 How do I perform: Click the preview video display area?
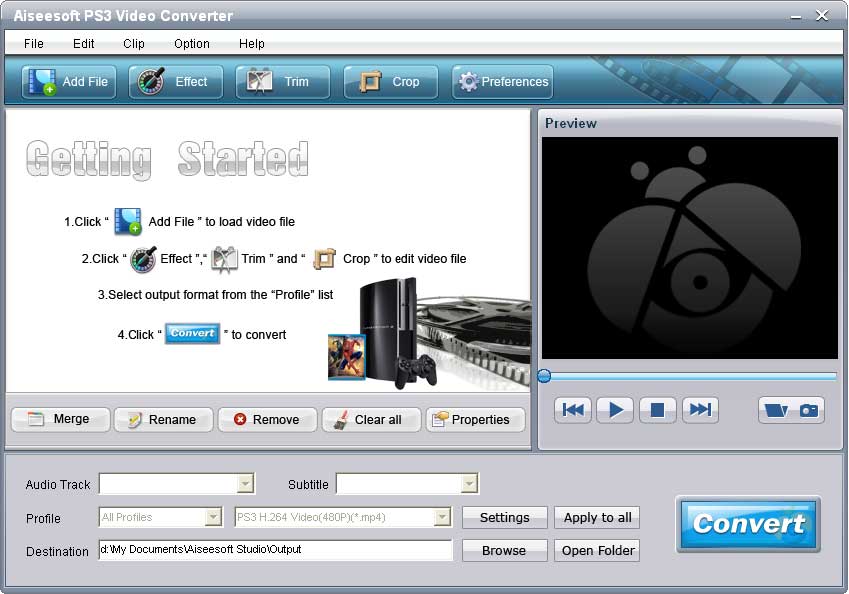pos(690,248)
